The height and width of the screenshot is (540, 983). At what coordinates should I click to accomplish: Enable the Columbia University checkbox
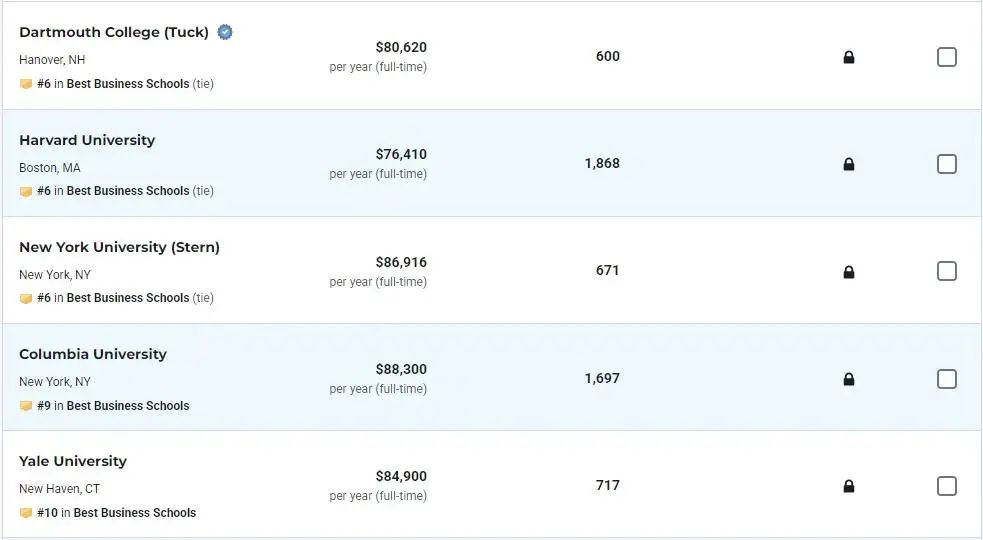947,379
